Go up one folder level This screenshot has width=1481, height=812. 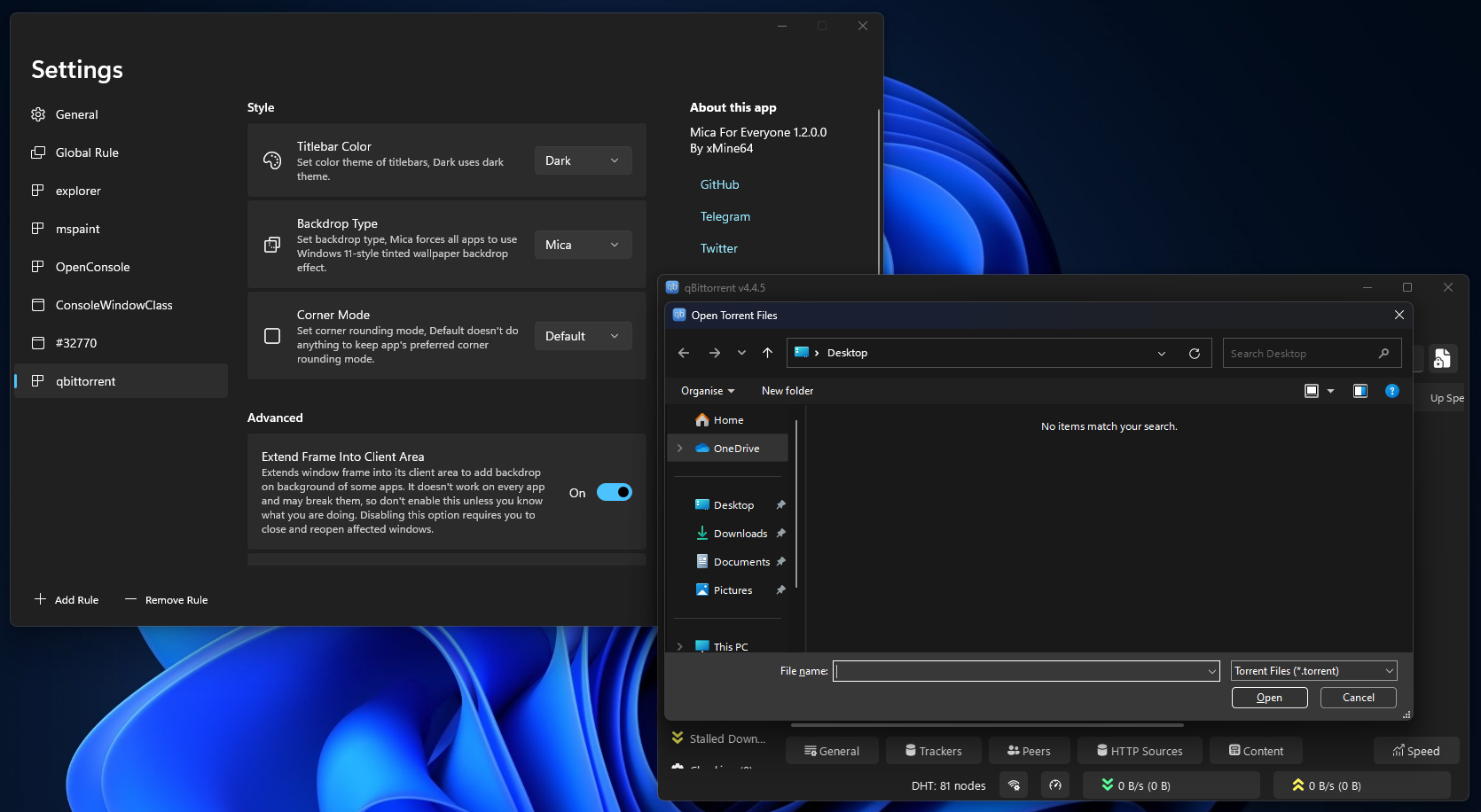click(x=768, y=353)
